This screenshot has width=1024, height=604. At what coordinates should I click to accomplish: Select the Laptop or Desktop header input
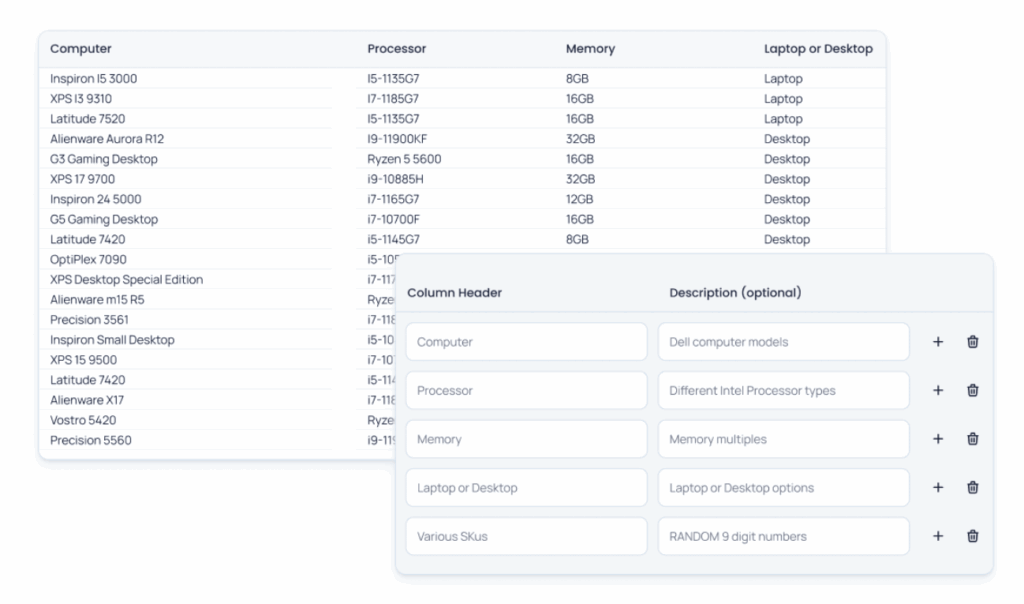[526, 487]
